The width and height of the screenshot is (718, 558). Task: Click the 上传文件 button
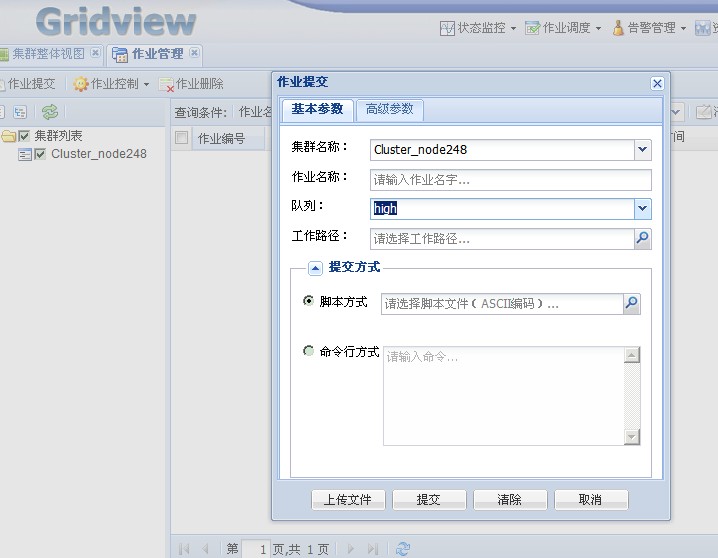click(348, 499)
